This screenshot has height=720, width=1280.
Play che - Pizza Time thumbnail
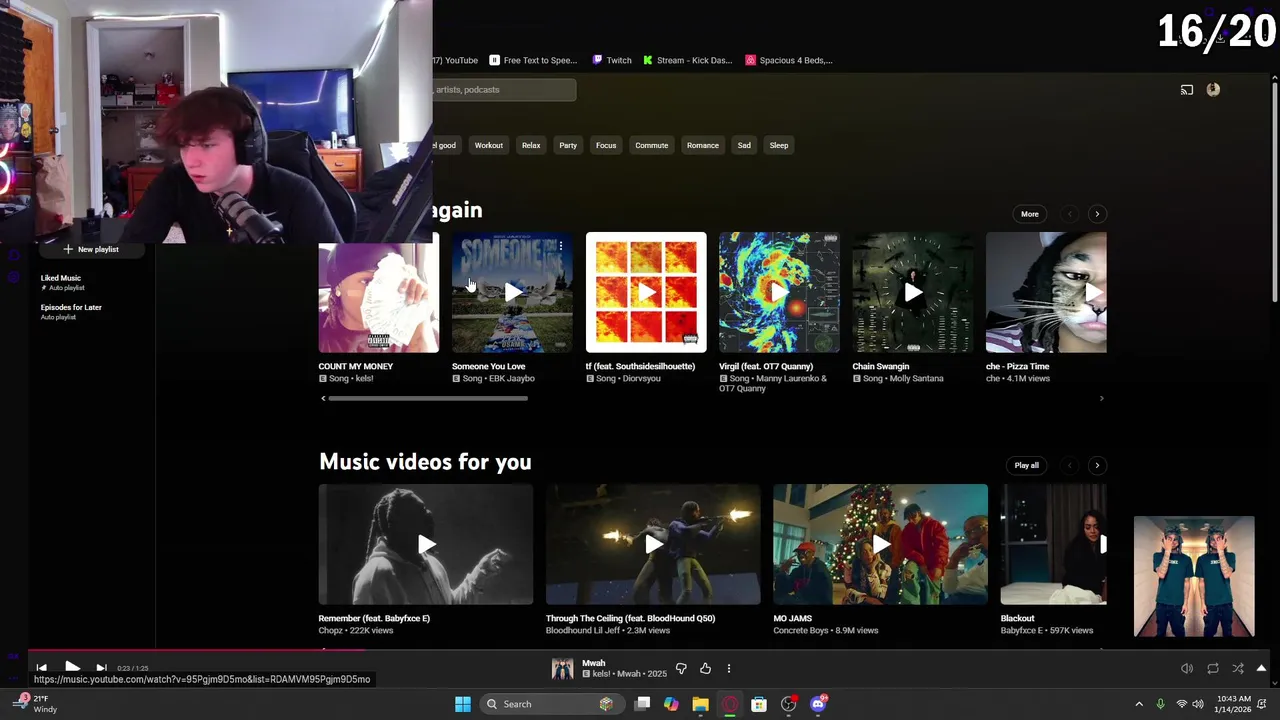click(x=1046, y=292)
